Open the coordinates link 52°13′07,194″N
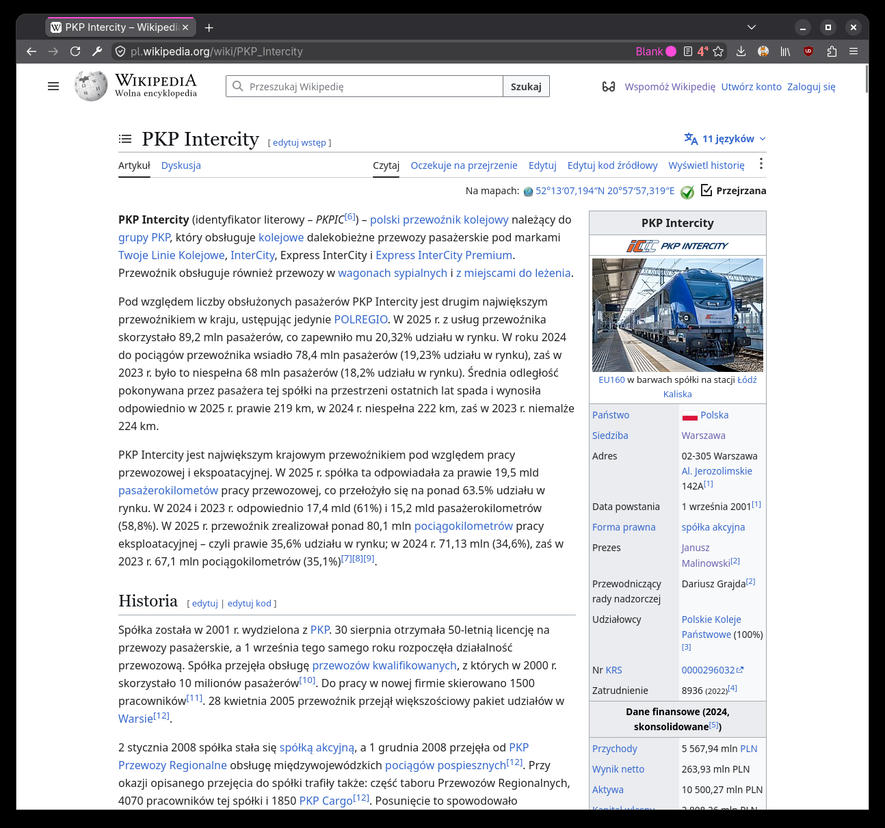Screen dimensions: 885x828 coord(605,191)
